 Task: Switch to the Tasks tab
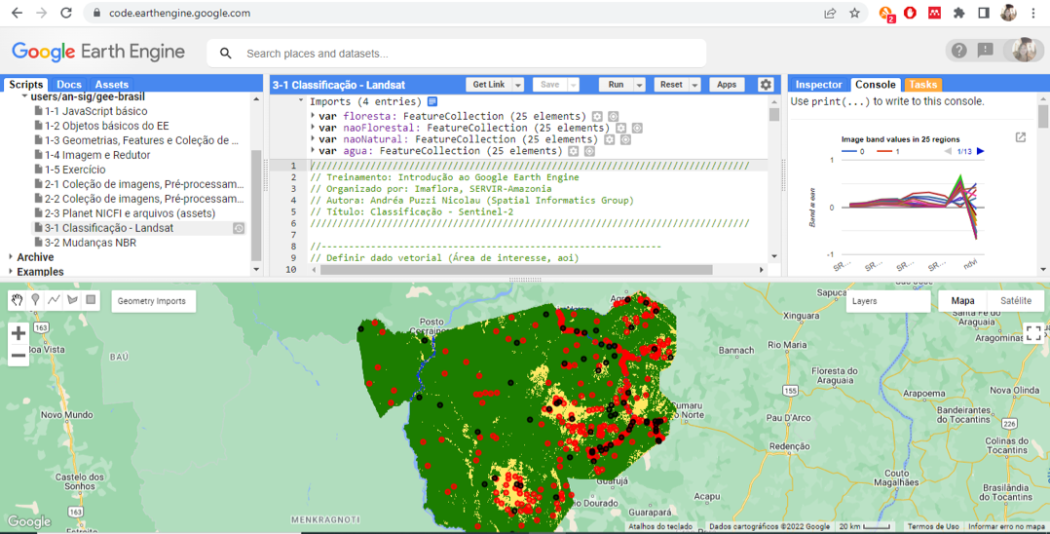(923, 84)
